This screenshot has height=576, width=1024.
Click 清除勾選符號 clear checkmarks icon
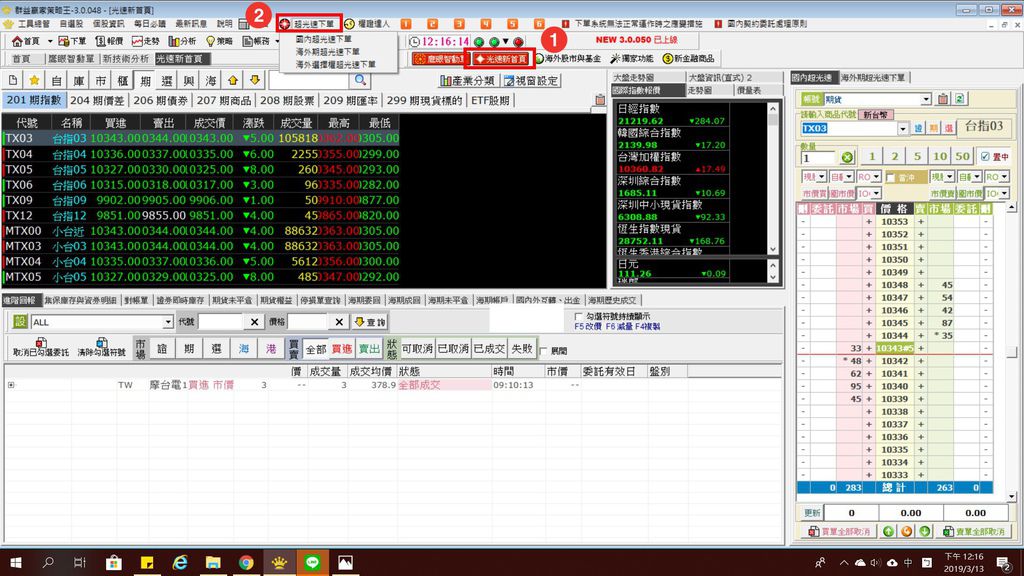coord(101,347)
